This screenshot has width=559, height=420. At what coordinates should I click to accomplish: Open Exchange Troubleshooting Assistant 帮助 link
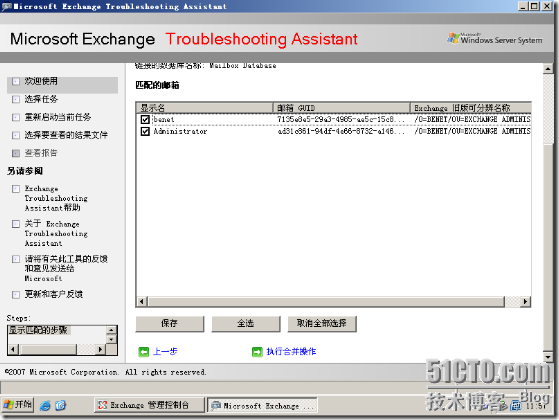pyautogui.click(x=56, y=198)
